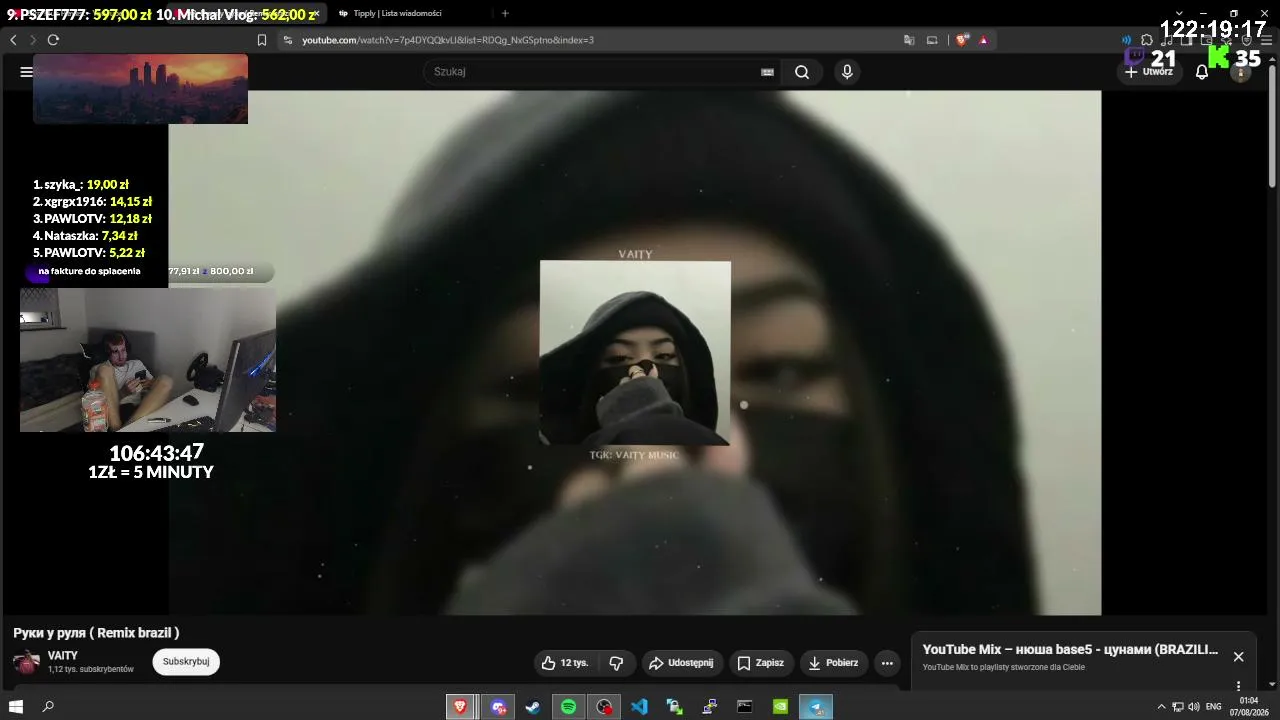Open the taskbar clock and calendar

1248,707
